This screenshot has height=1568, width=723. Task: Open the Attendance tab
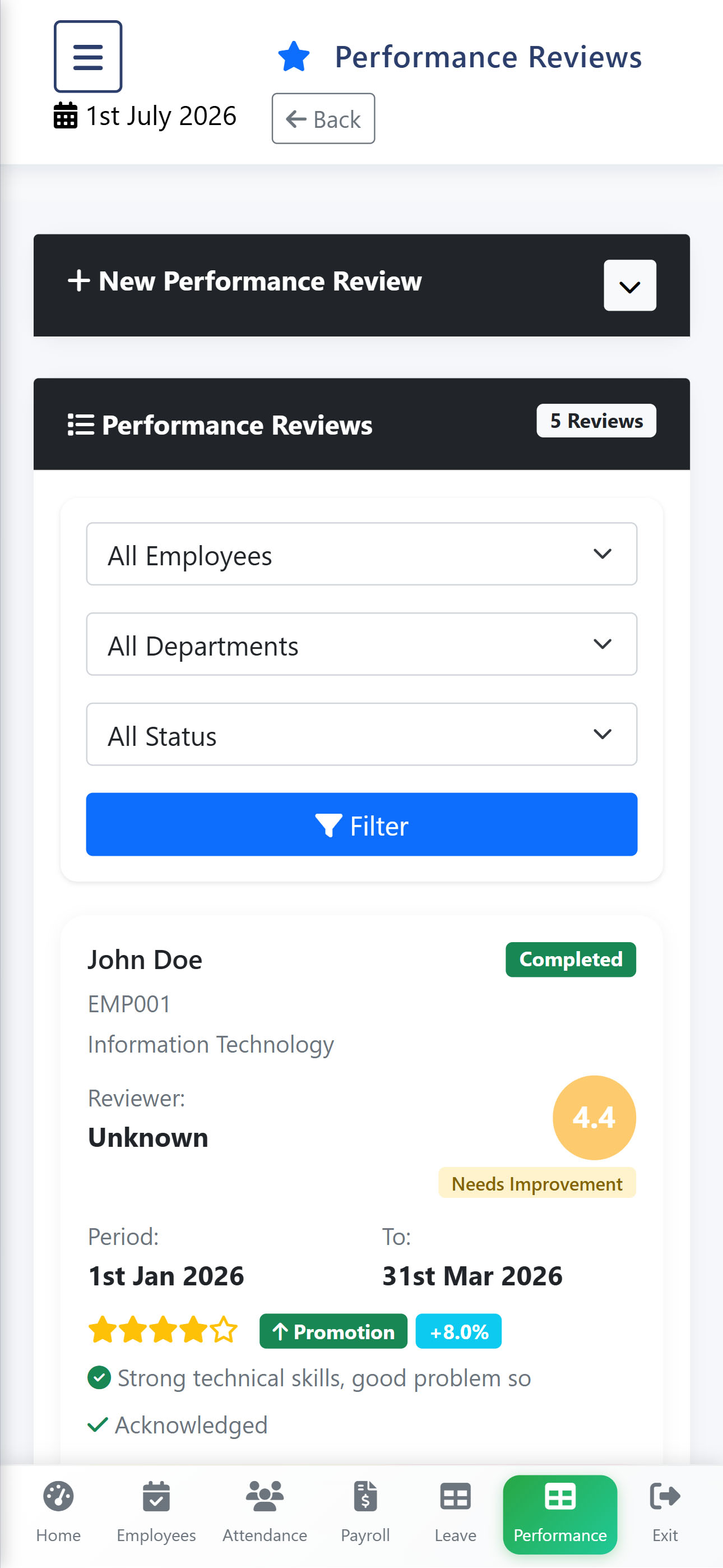tap(265, 1513)
